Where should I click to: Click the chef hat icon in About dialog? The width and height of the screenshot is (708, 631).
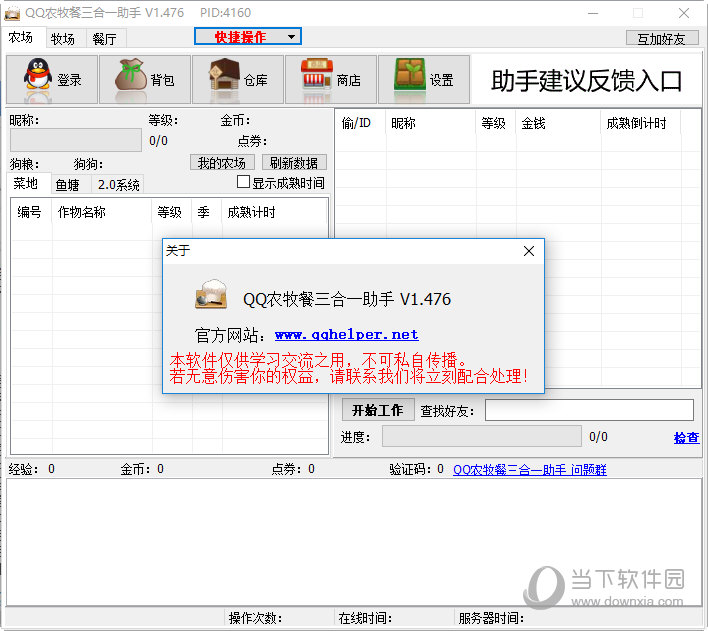pyautogui.click(x=211, y=294)
